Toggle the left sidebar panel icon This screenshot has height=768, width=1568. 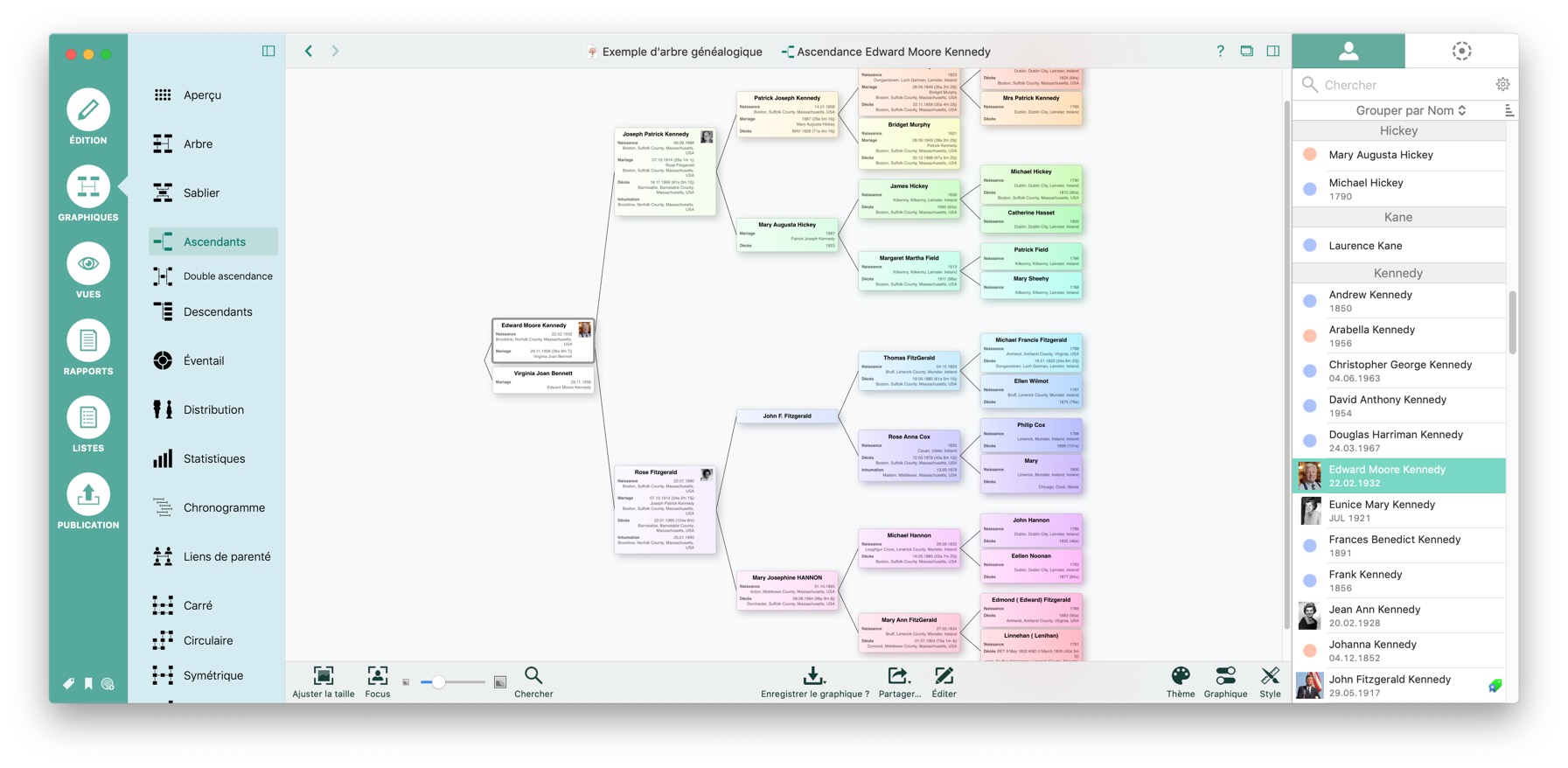click(x=268, y=51)
